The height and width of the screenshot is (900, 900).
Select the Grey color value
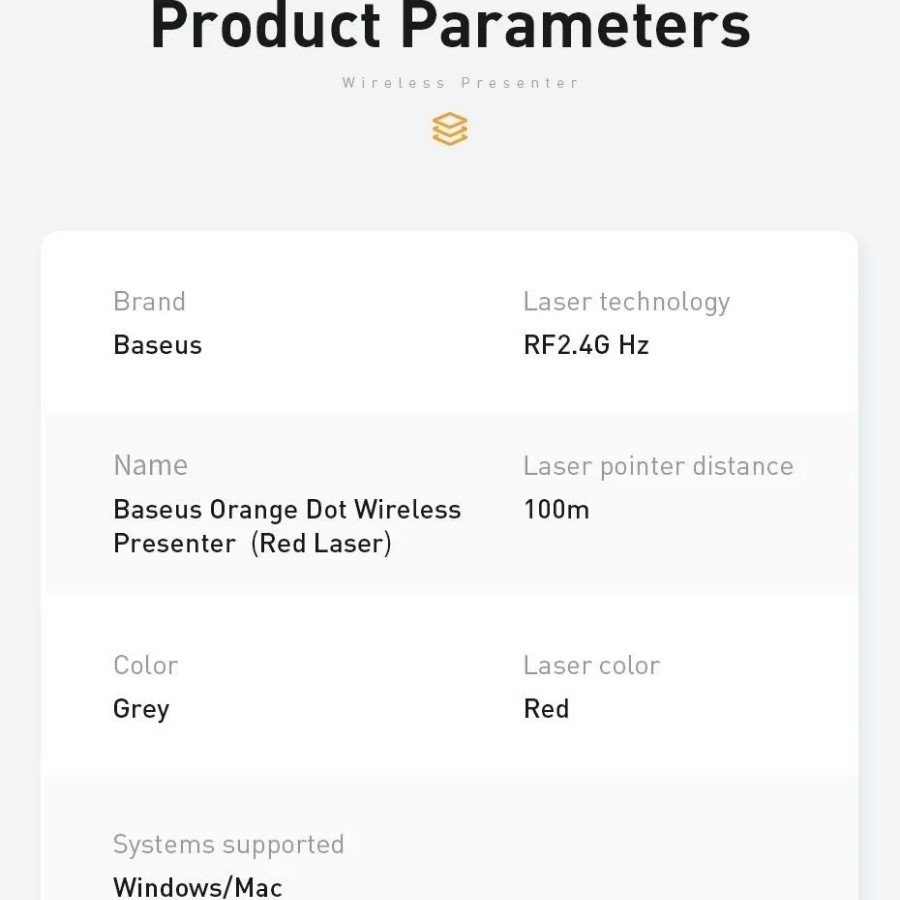pyautogui.click(x=141, y=709)
